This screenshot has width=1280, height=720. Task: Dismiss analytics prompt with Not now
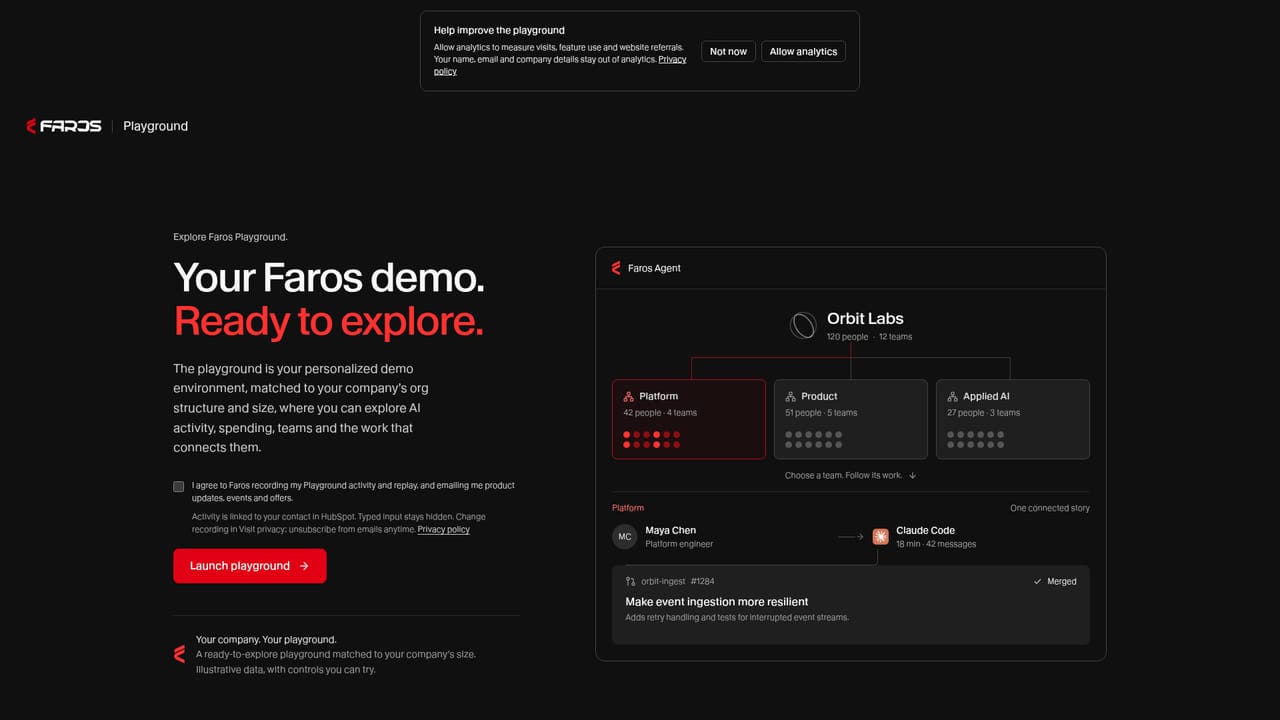pyautogui.click(x=728, y=51)
